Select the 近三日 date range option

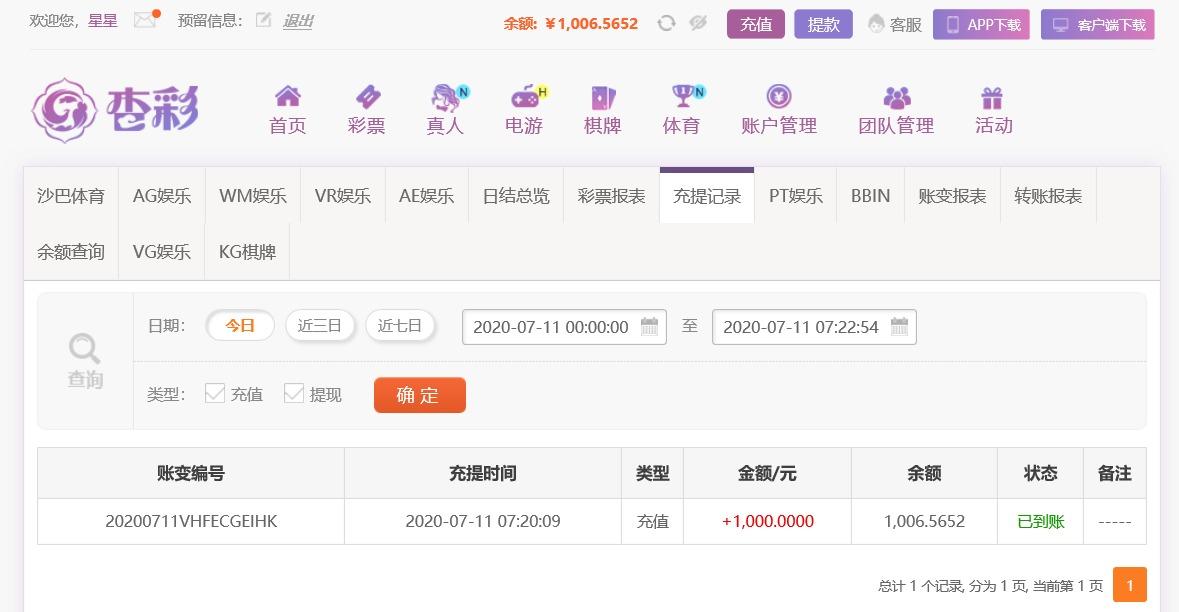[320, 326]
